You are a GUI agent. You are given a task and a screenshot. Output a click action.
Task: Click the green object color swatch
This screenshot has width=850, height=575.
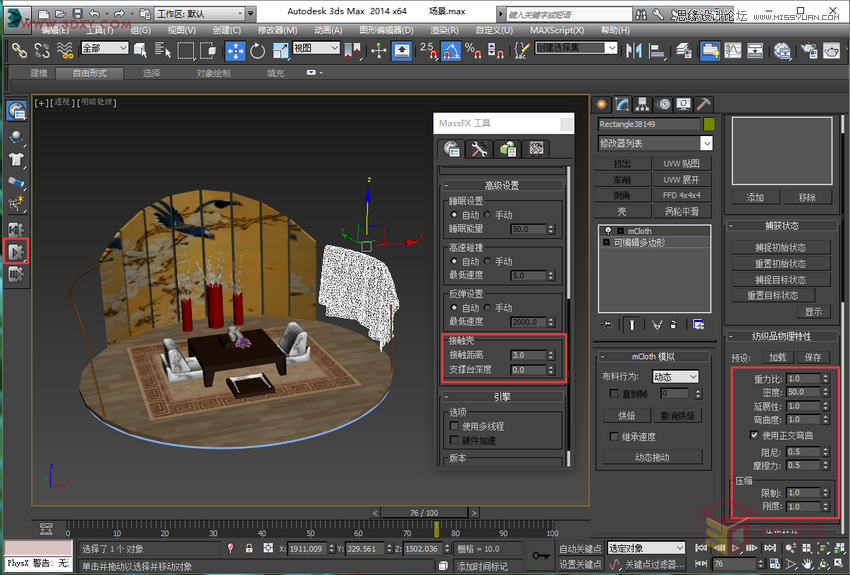pyautogui.click(x=709, y=124)
